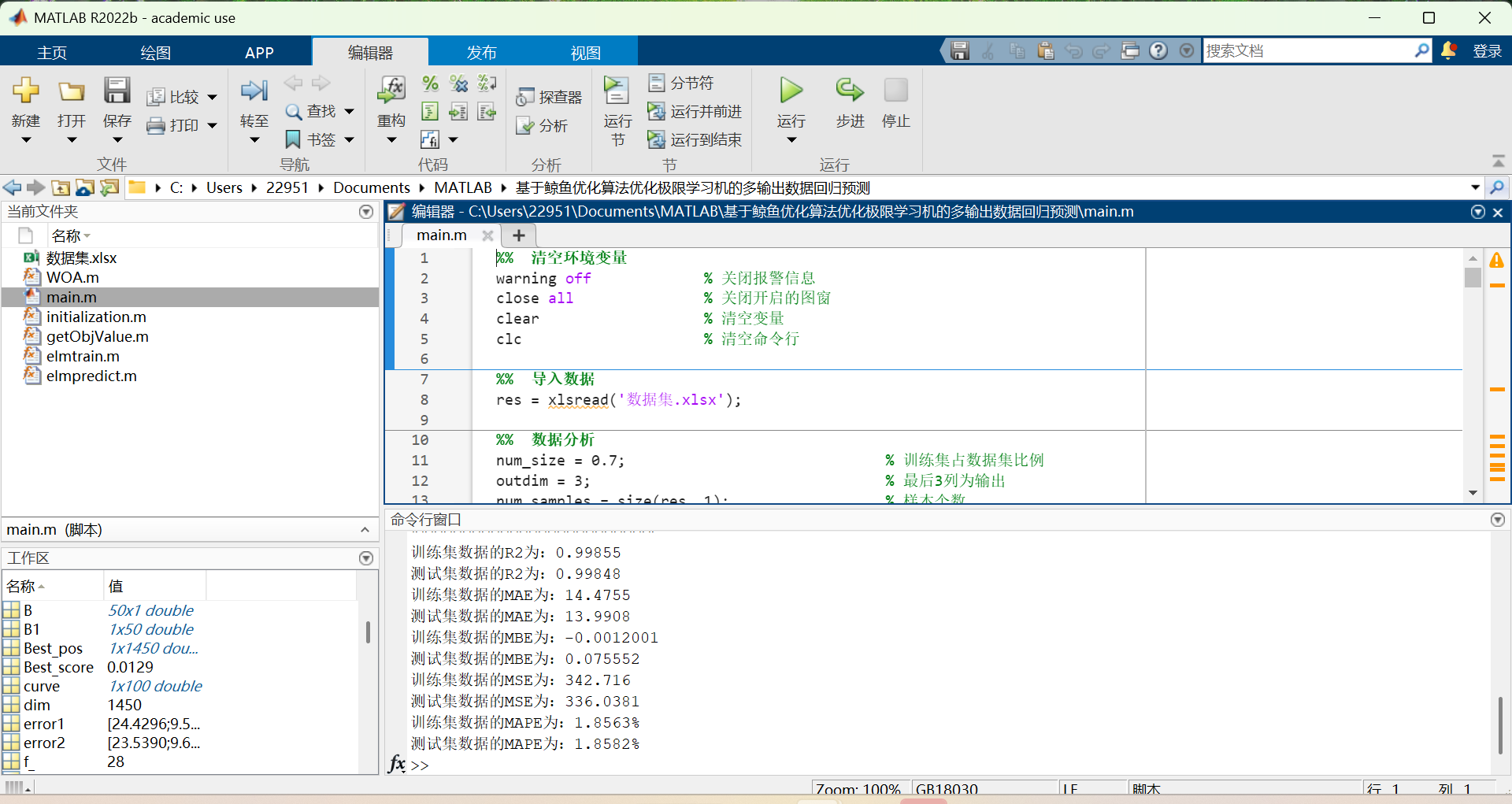Viewport: 1512px width, 804px height.
Task: Click the 新建 new file icon
Action: point(26,91)
